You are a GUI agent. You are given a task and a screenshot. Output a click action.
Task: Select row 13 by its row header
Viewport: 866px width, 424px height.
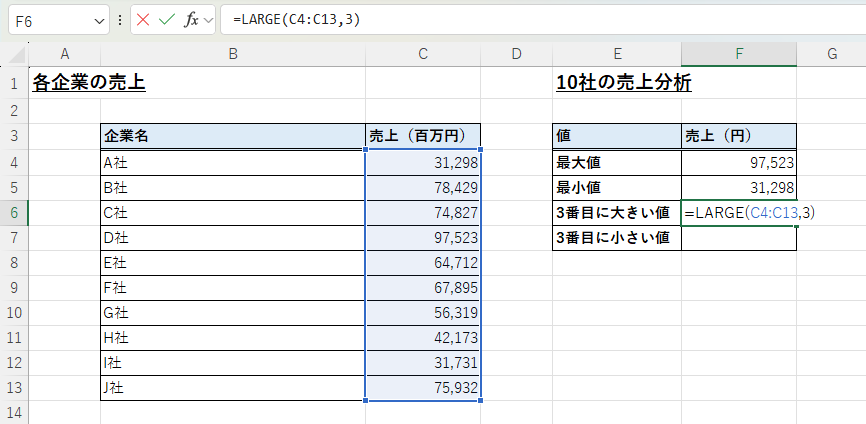15,388
